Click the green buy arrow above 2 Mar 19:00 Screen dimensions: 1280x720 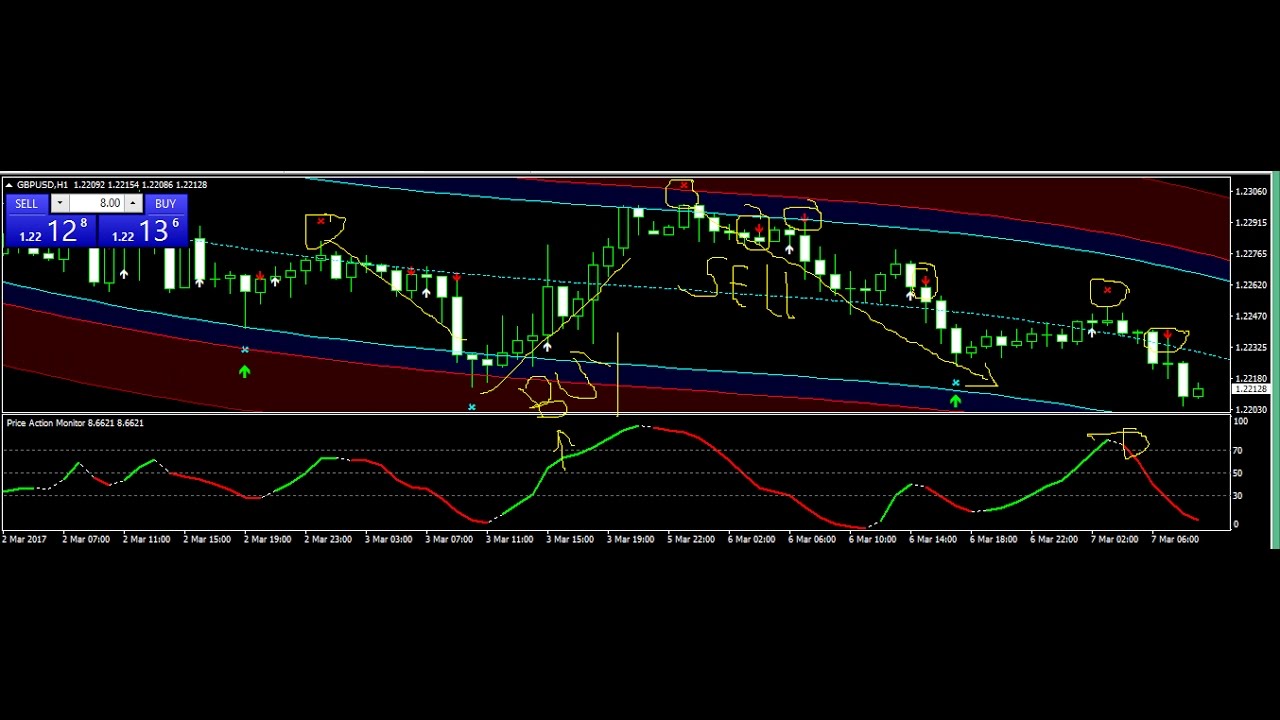click(245, 372)
